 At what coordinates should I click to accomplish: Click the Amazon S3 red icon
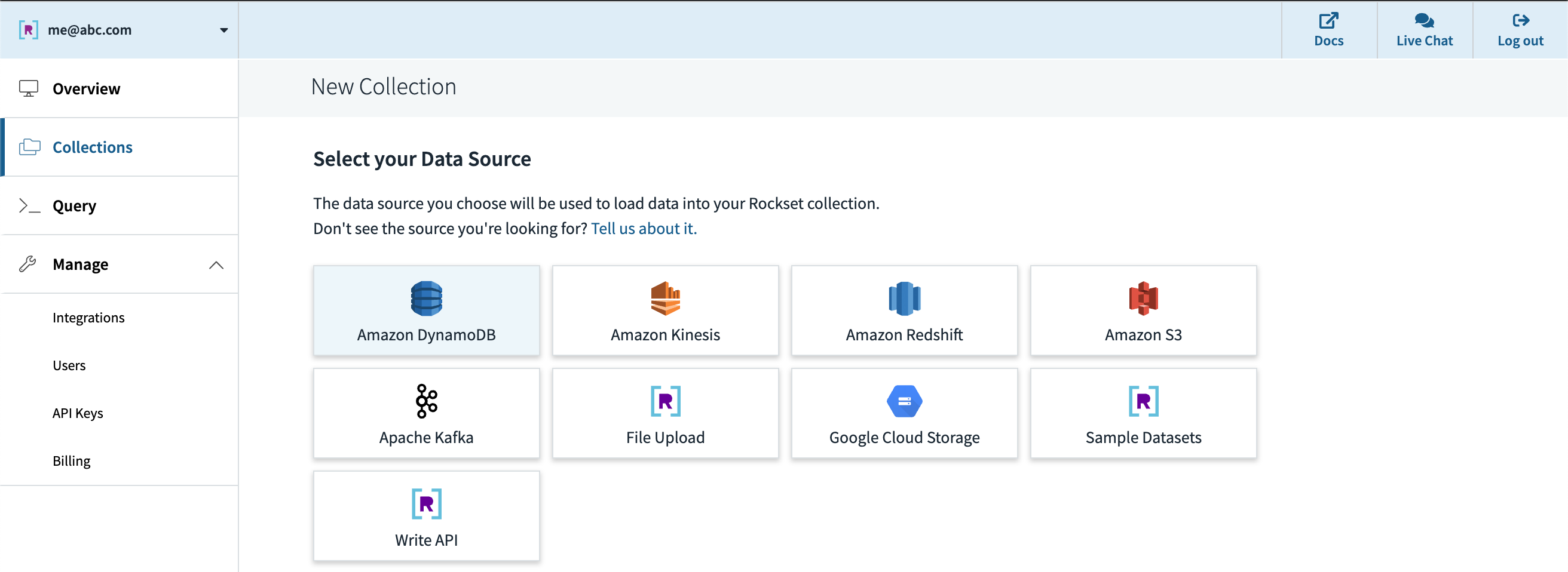click(x=1143, y=298)
